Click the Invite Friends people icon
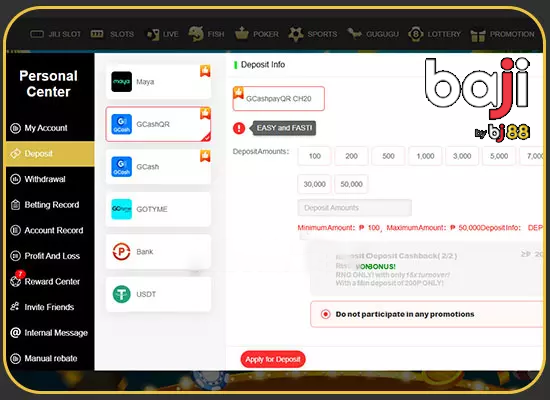 (15, 307)
